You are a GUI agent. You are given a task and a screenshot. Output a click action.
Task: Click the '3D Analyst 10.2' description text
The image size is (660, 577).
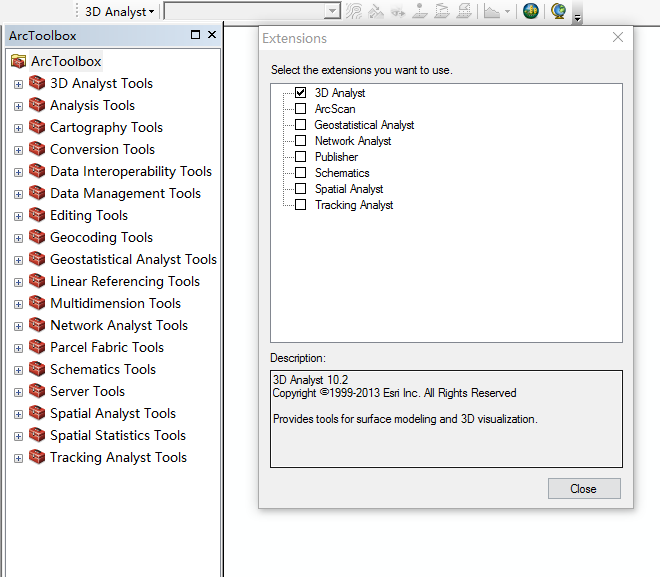click(310, 380)
